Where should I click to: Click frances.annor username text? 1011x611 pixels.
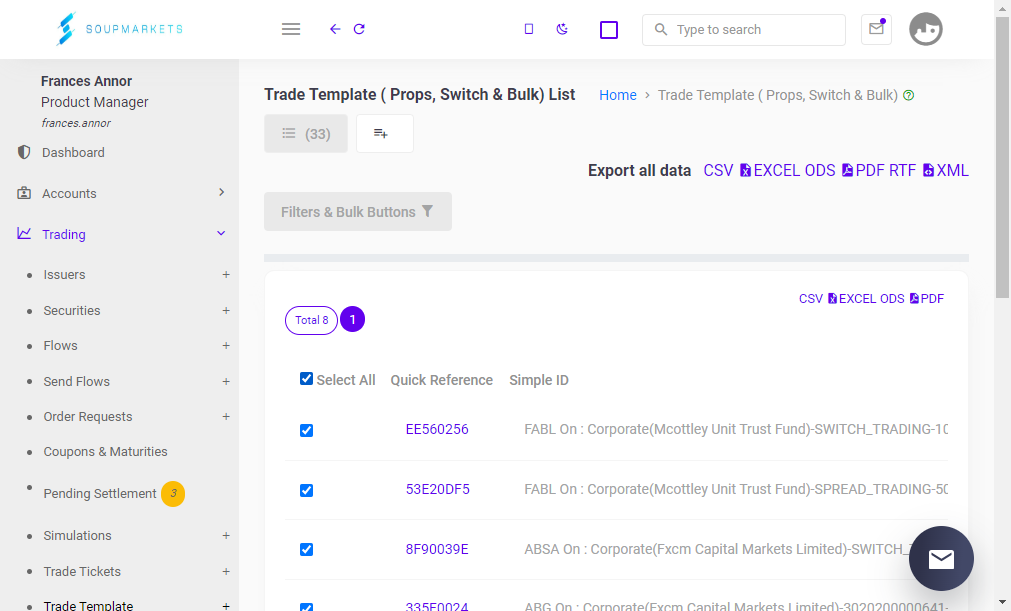click(76, 123)
